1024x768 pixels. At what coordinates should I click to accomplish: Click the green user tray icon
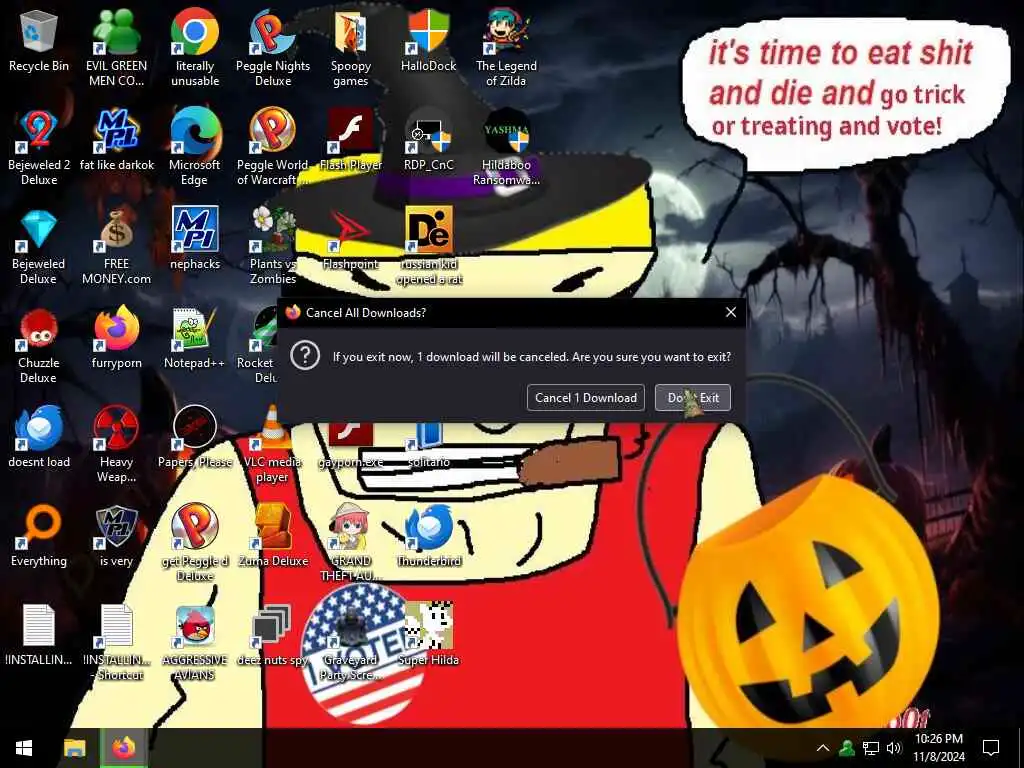pyautogui.click(x=847, y=748)
